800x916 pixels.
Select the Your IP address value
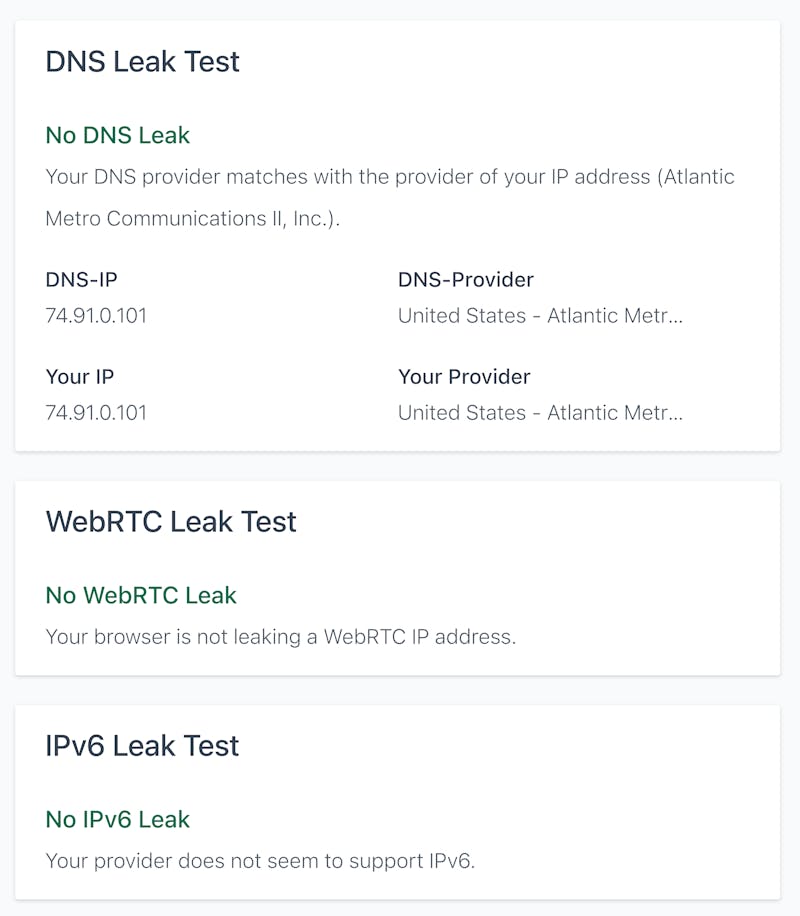[96, 412]
